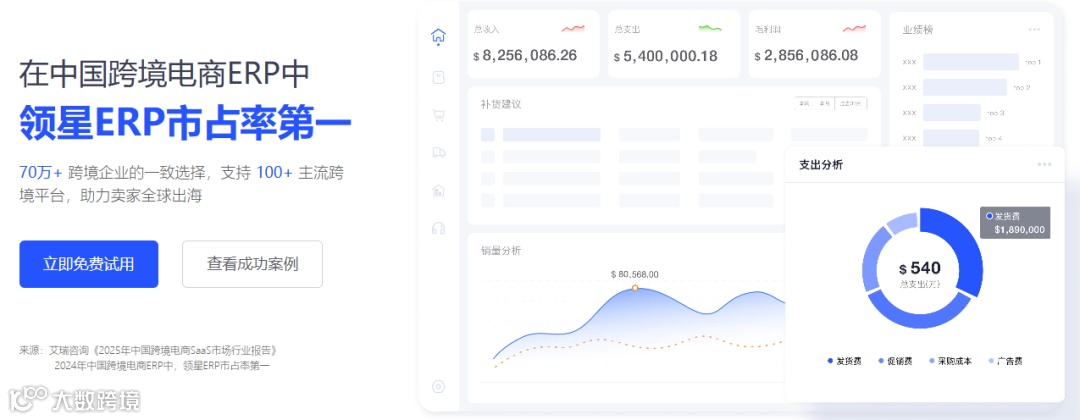Select the second period tab in 补货建议
The image size is (1080, 420).
pos(824,104)
